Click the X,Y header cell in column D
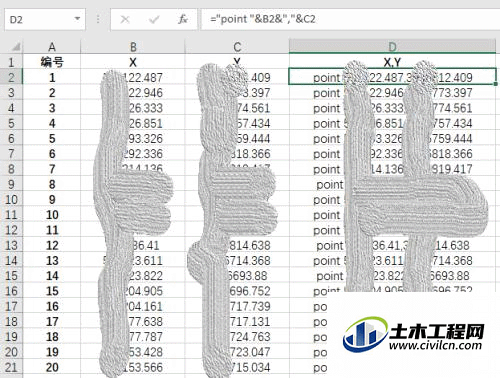The width and height of the screenshot is (500, 378). (x=392, y=62)
